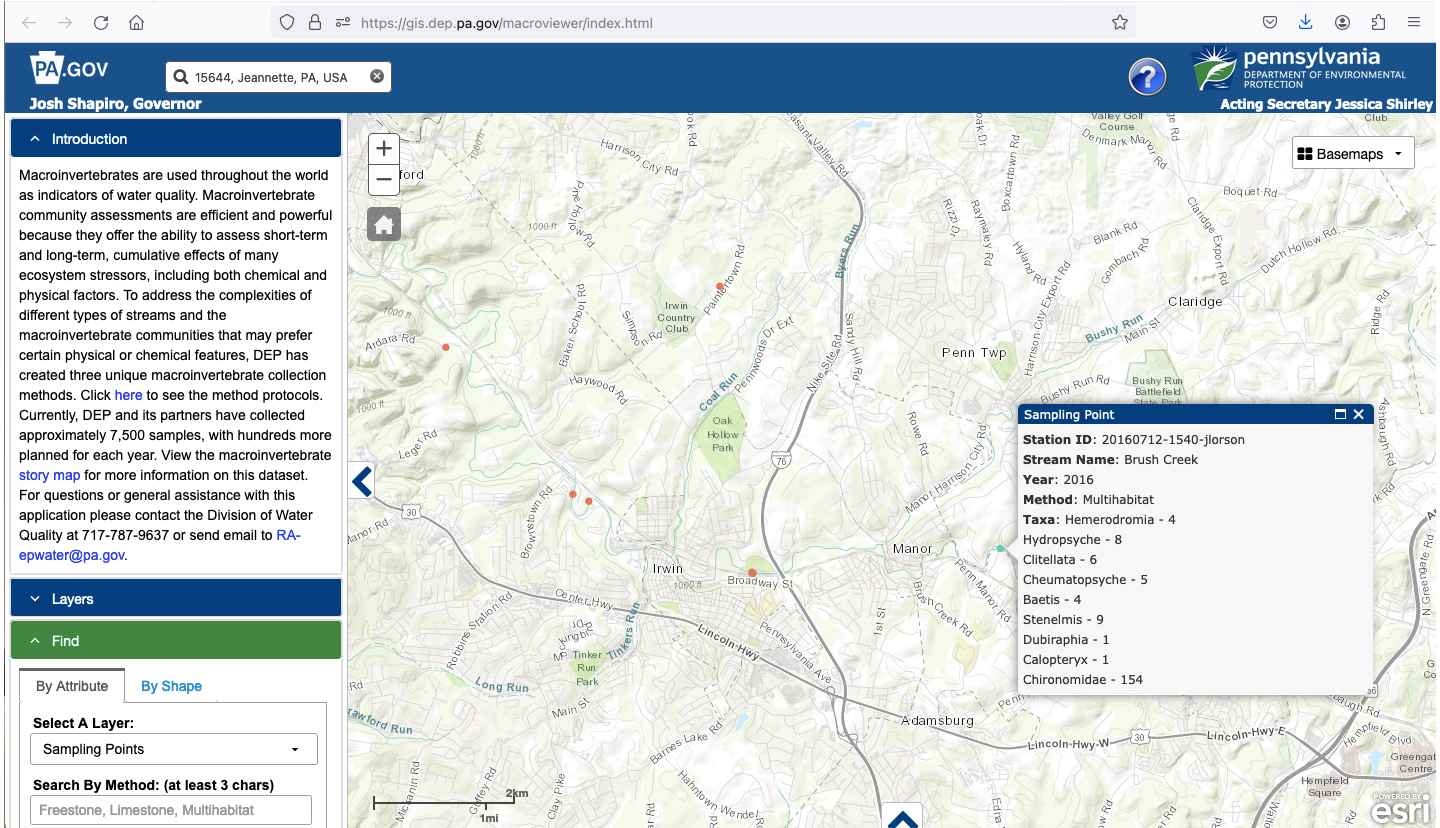The image size is (1440, 828).
Task: Open the help question mark icon
Action: point(1147,77)
